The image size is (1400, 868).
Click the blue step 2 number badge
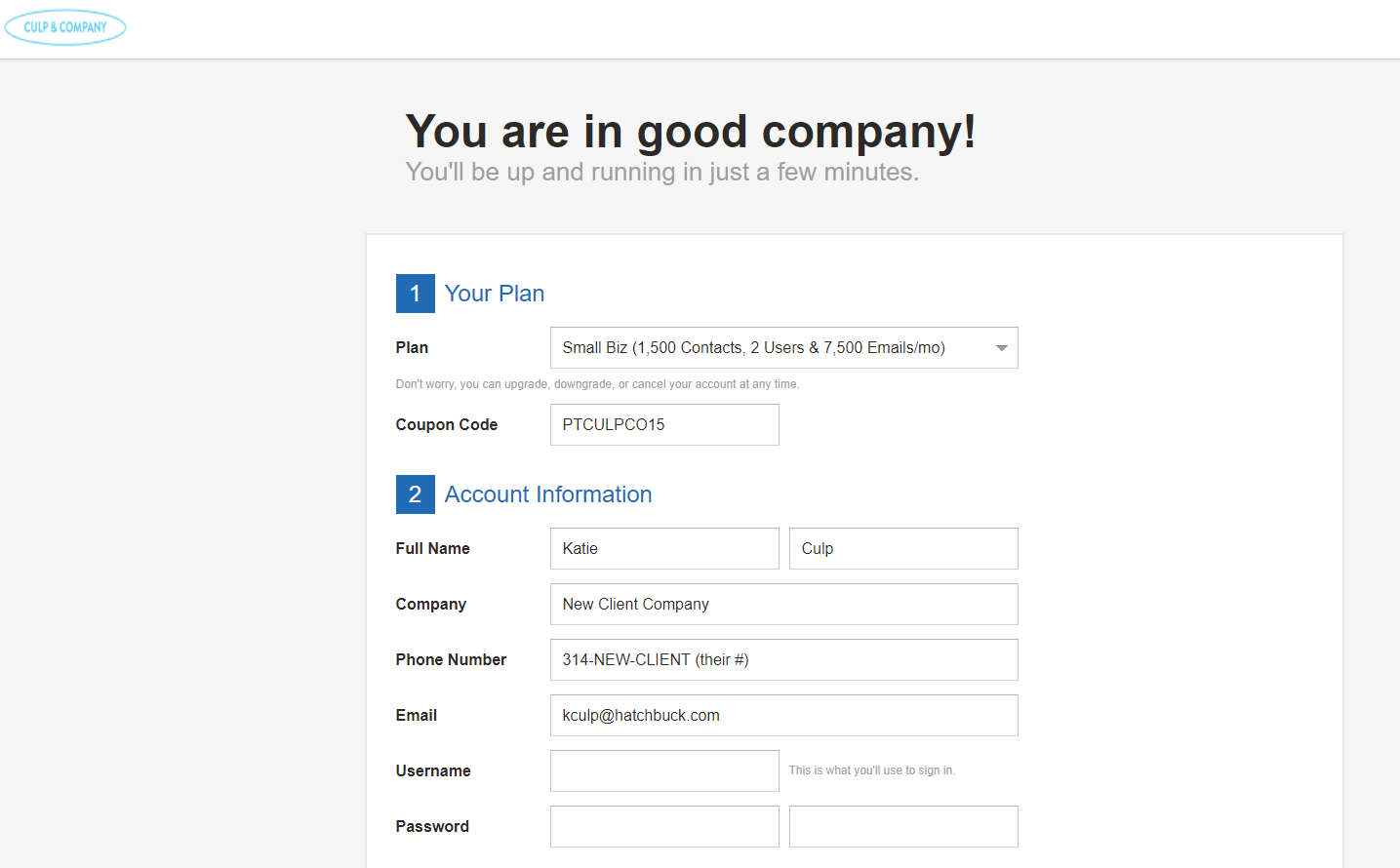(415, 494)
